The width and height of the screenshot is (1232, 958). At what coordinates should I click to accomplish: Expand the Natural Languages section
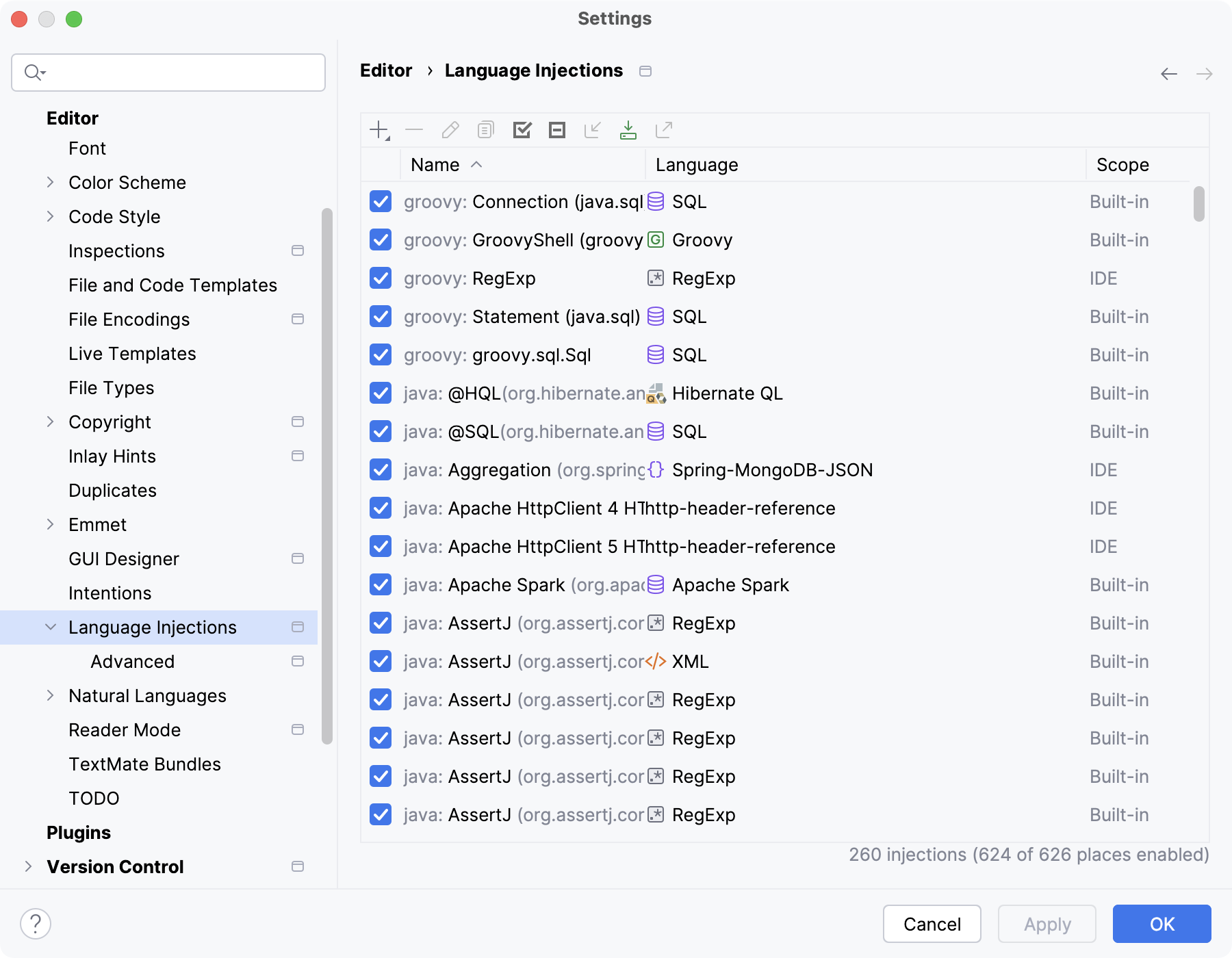(x=51, y=695)
